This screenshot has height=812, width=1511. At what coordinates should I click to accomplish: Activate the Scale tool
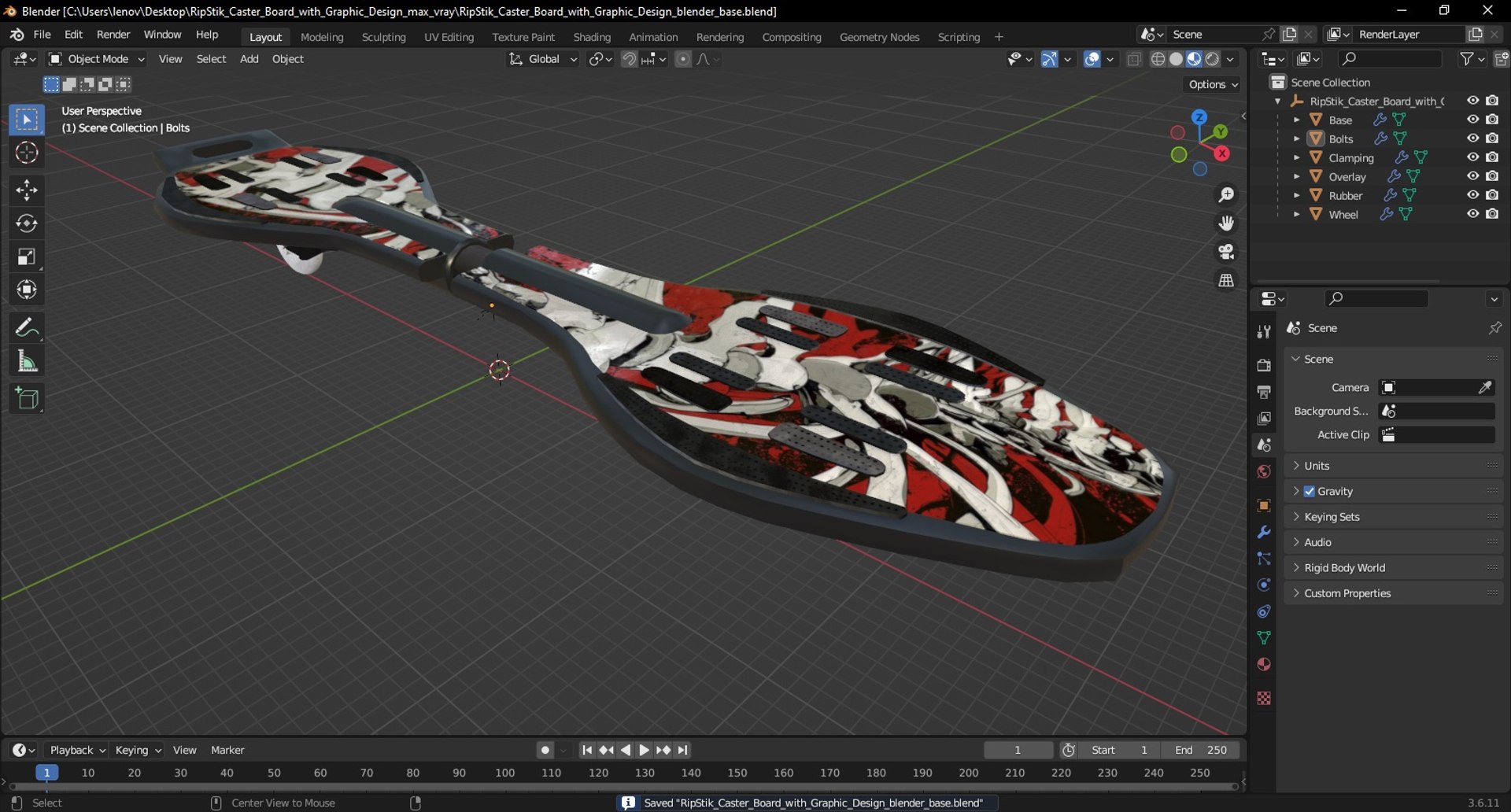(x=27, y=257)
